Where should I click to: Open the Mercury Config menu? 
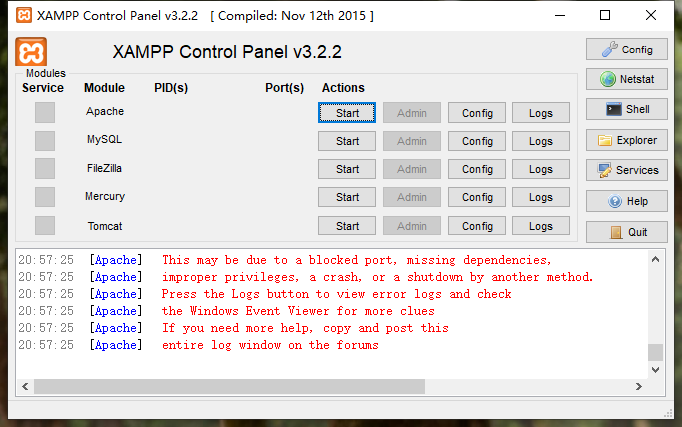click(477, 197)
